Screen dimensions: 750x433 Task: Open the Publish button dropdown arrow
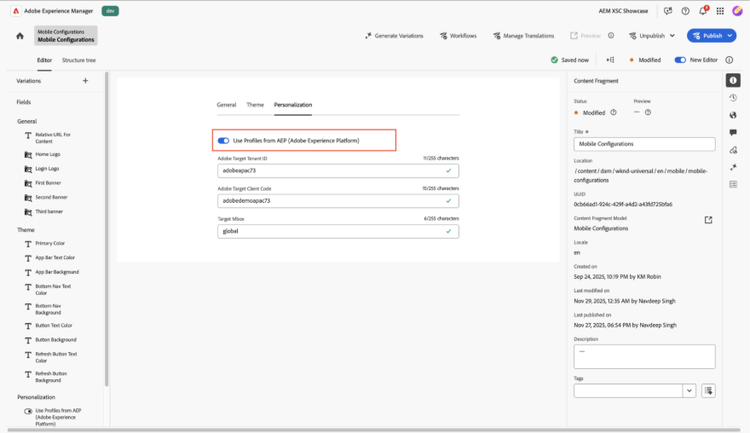coord(731,36)
